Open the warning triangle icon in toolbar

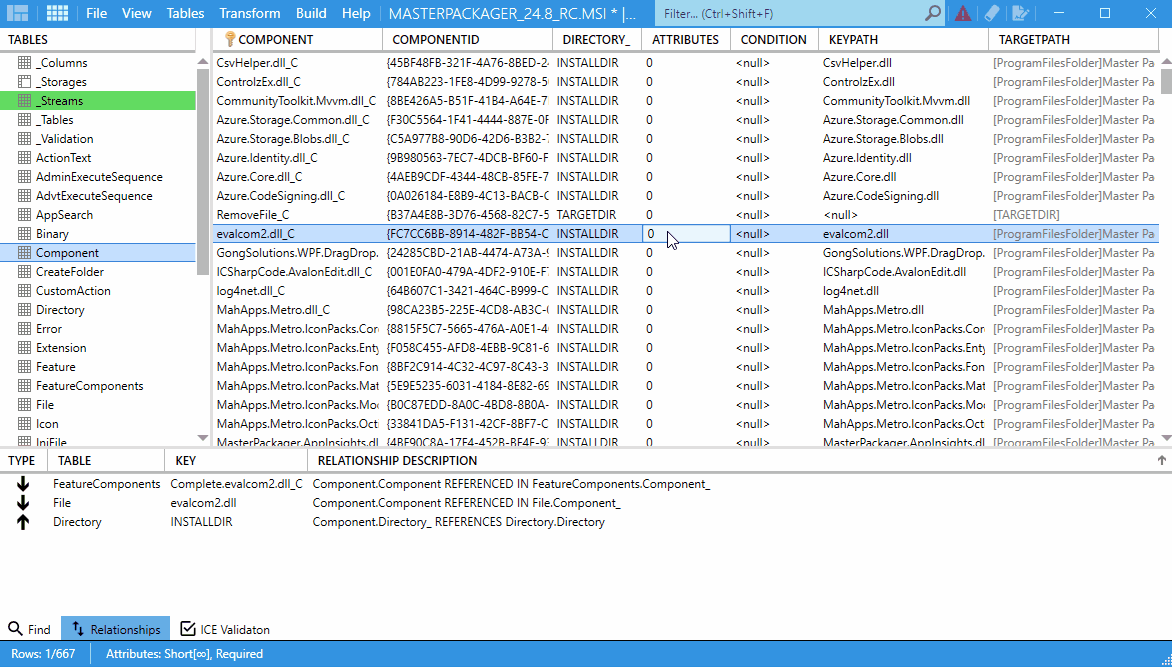pos(960,13)
